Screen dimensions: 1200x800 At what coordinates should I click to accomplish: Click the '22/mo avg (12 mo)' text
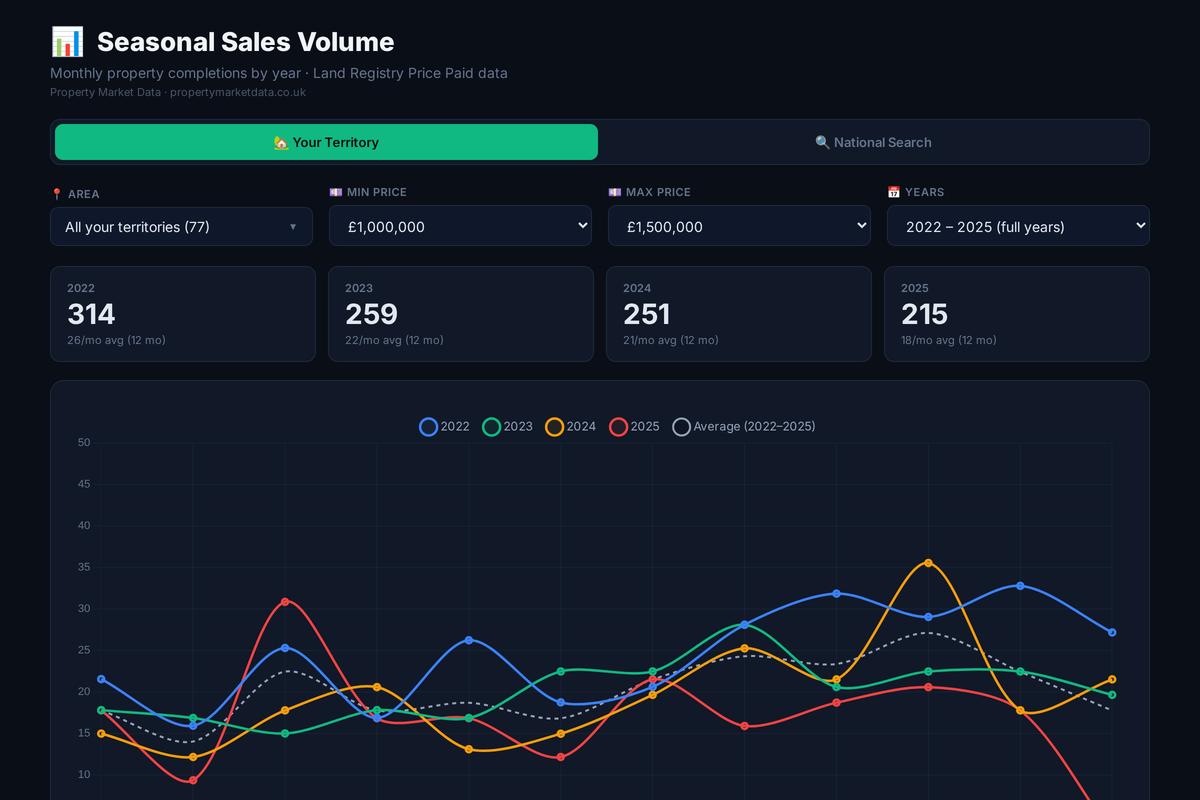[x=394, y=340]
